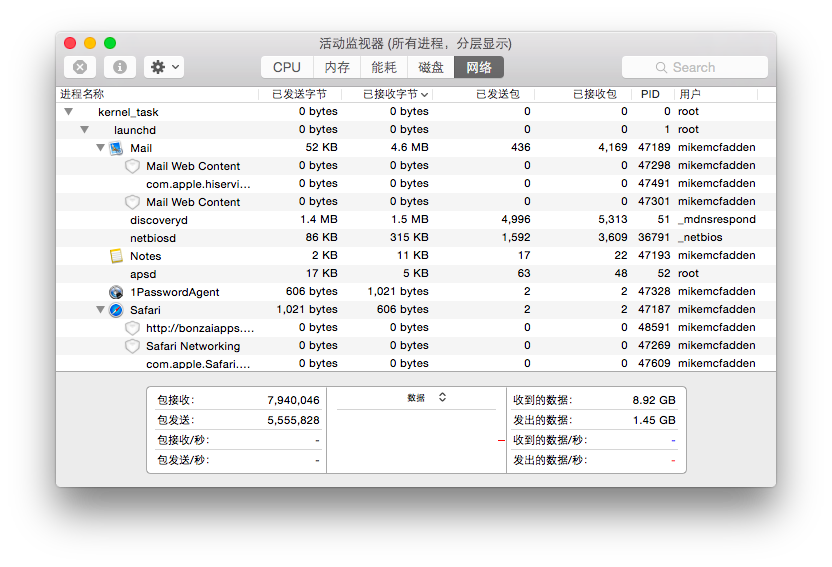Screen dimensions: 832x567
Task: Sort by 已接收包 column header
Action: (x=583, y=94)
